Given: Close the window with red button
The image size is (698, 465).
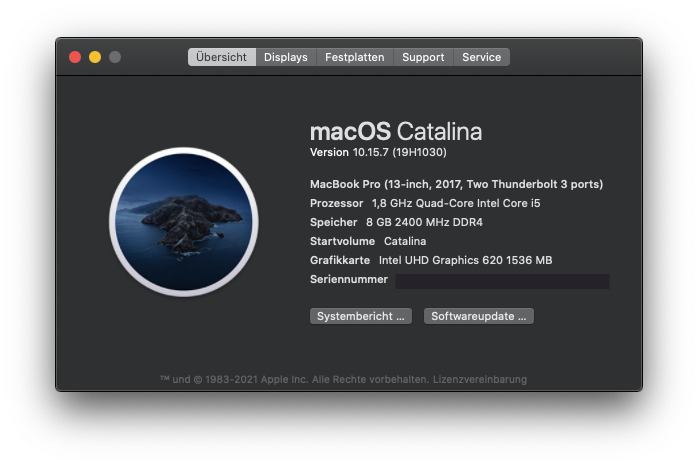Looking at the screenshot, I should pyautogui.click(x=75, y=57).
